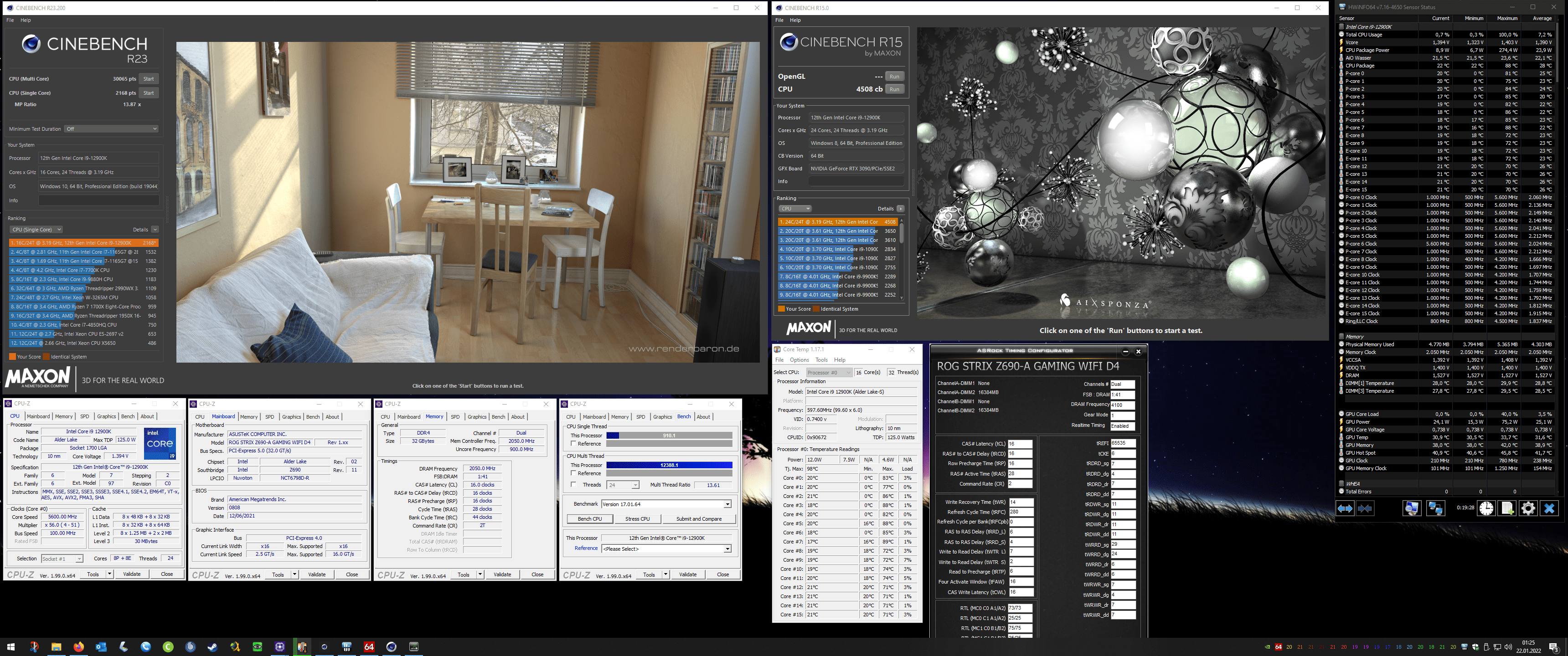The image size is (1568, 656).
Task: Switch to the SPD tab in the CPU-Z Memory window
Action: 455,417
